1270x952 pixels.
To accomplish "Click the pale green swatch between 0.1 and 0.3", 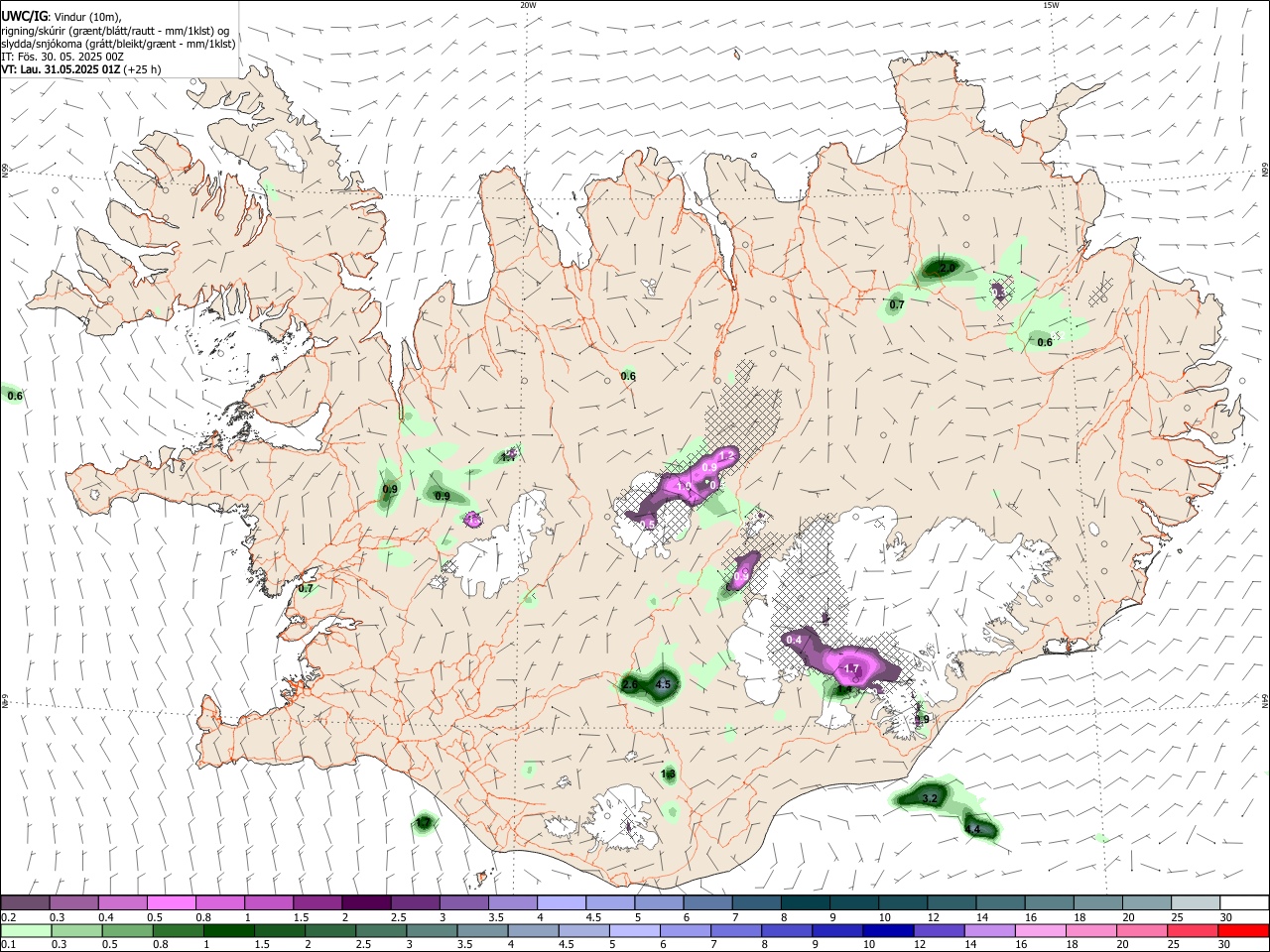I will 26,930.
